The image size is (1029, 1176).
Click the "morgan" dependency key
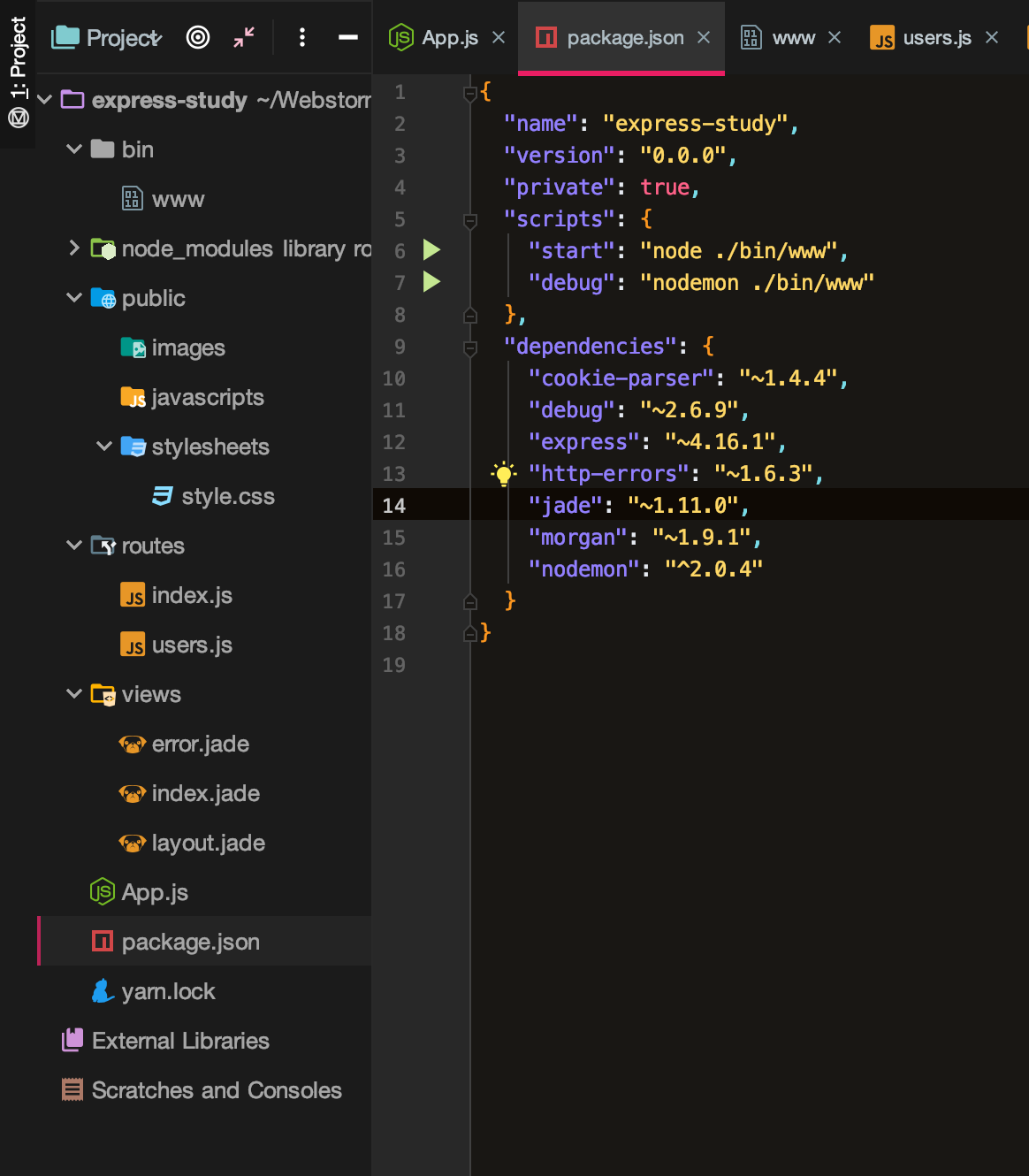(x=577, y=538)
